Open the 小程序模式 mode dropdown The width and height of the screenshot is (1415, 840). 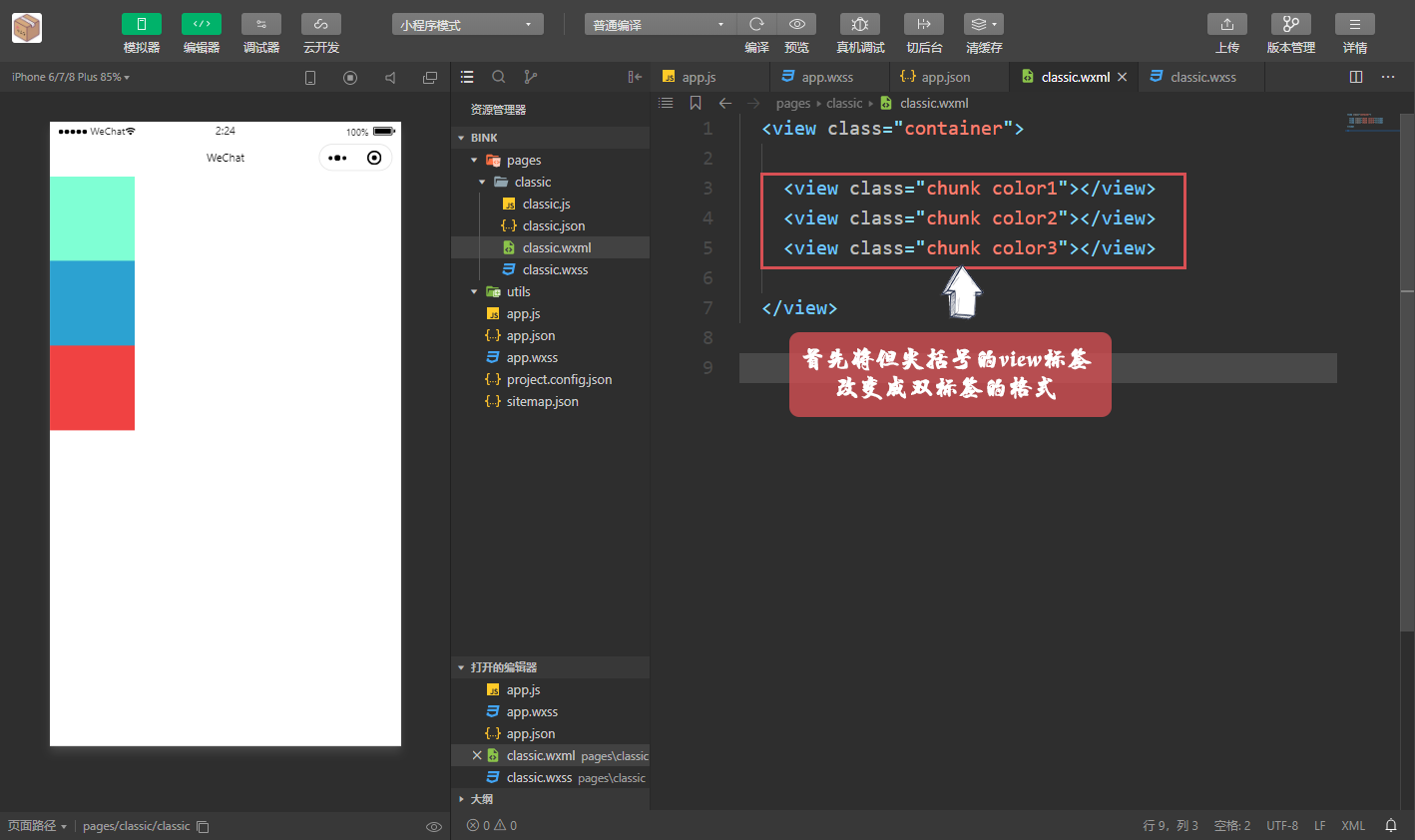467,24
